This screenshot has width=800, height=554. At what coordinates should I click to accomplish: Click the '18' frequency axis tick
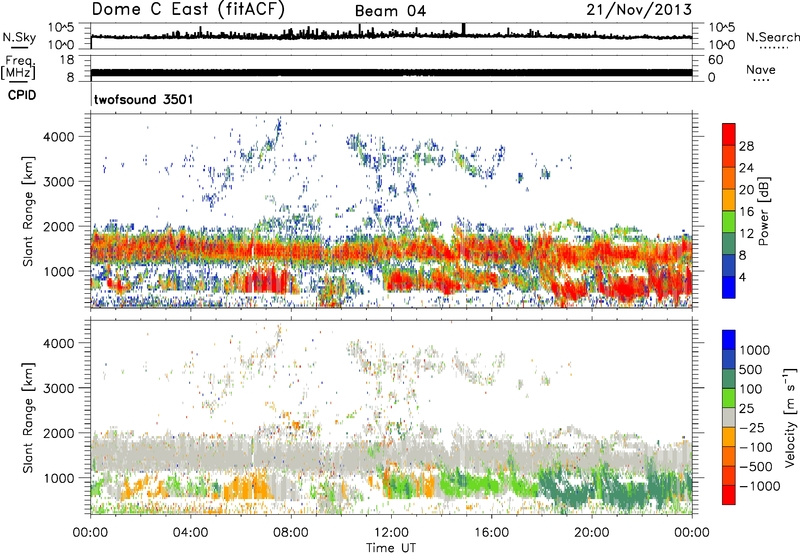click(67, 60)
